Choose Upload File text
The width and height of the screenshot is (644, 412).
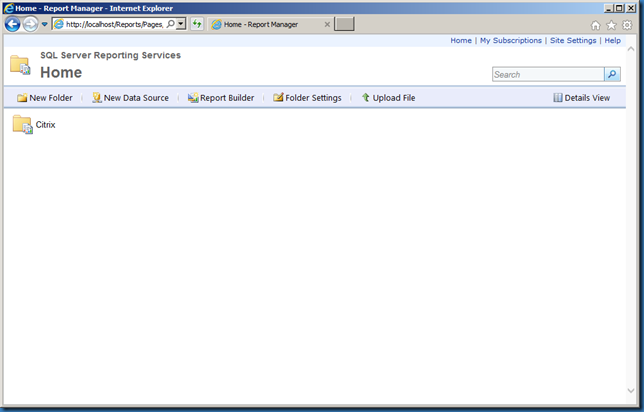click(393, 98)
